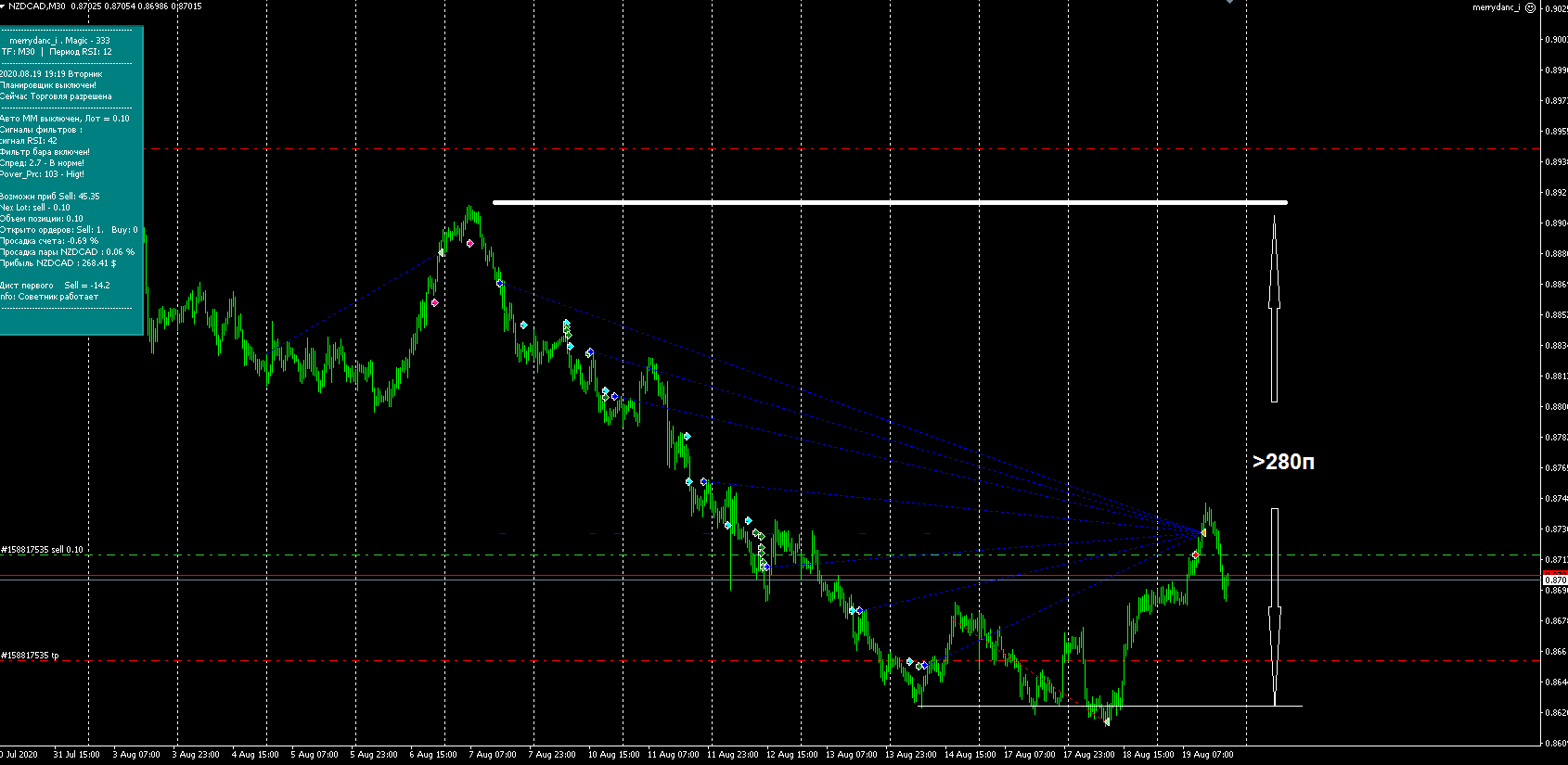1568x765 pixels.
Task: Click the merrydanc_i expert name in the top-right corner
Action: click(1496, 7)
